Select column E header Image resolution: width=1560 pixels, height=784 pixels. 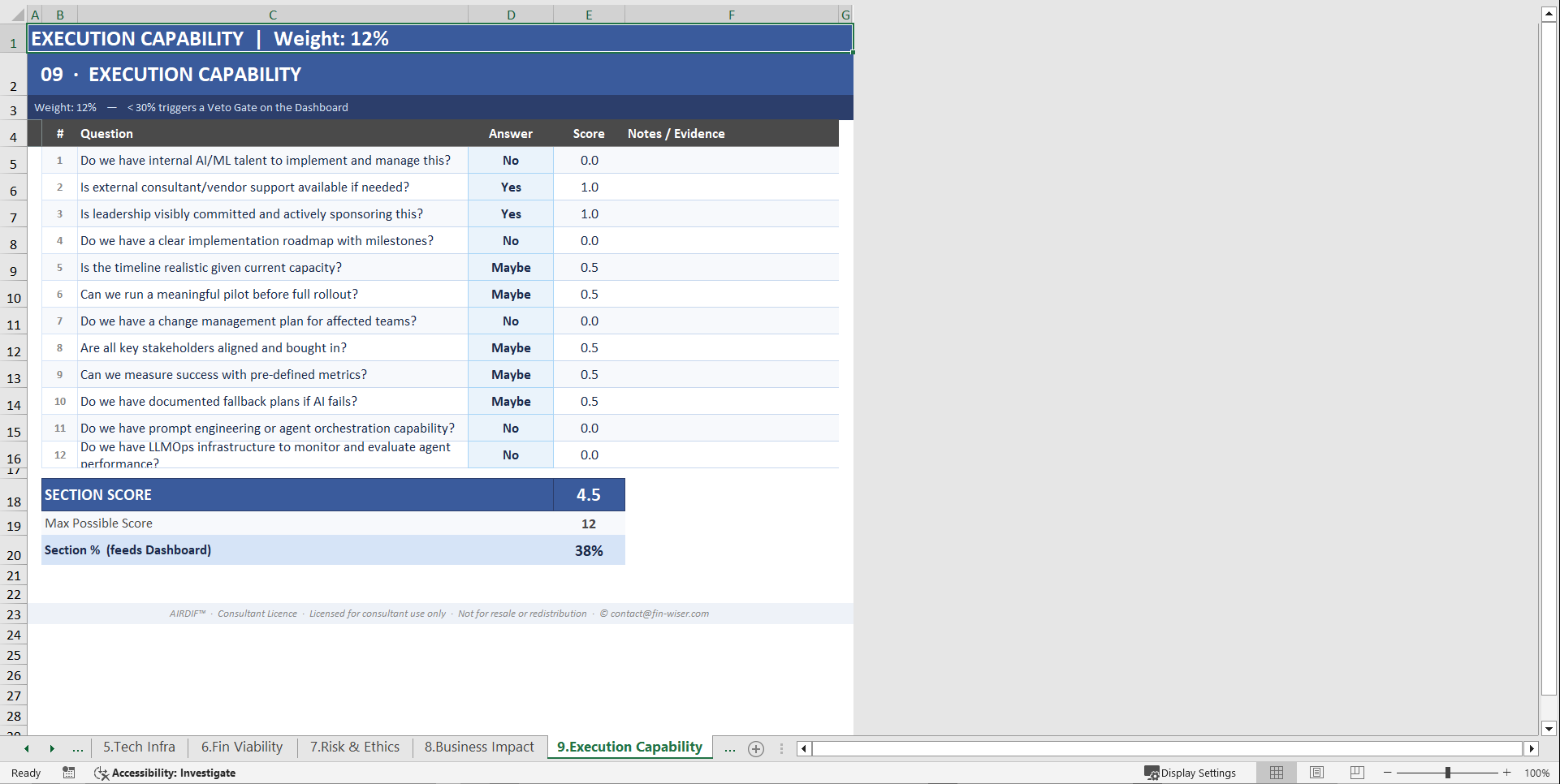[x=589, y=15]
